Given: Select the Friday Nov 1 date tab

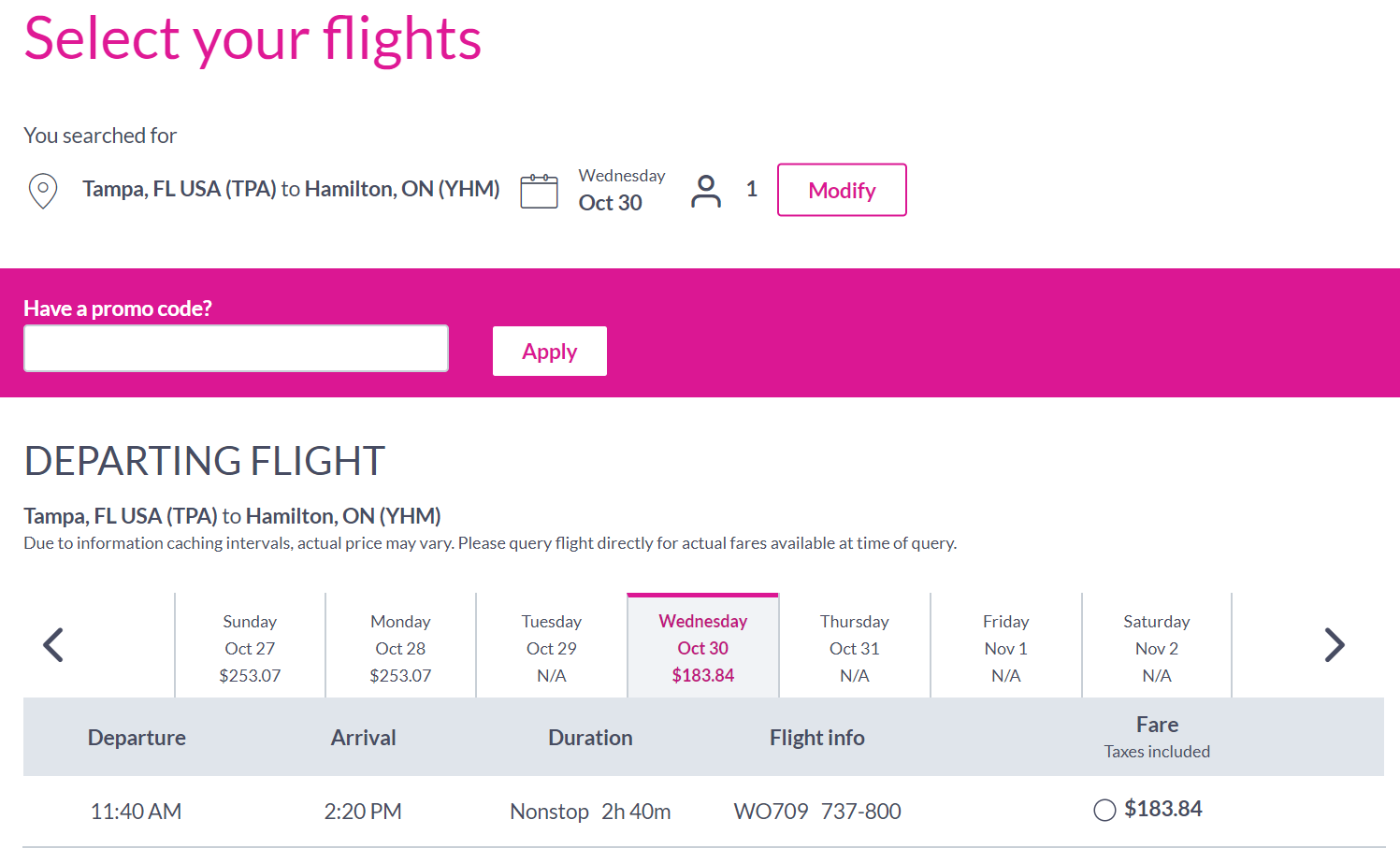Looking at the screenshot, I should point(1005,646).
